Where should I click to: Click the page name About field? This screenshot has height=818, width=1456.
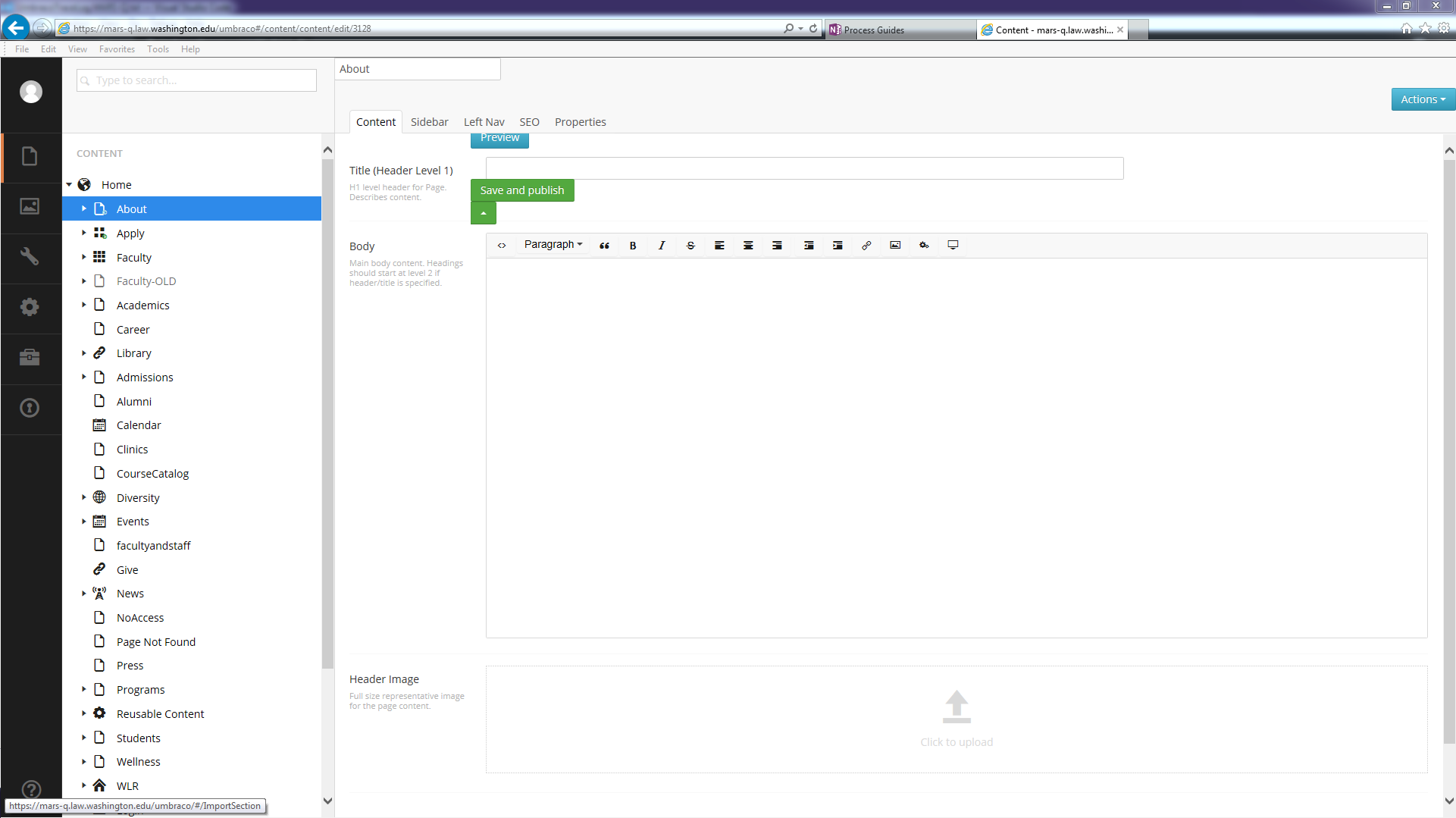click(418, 69)
